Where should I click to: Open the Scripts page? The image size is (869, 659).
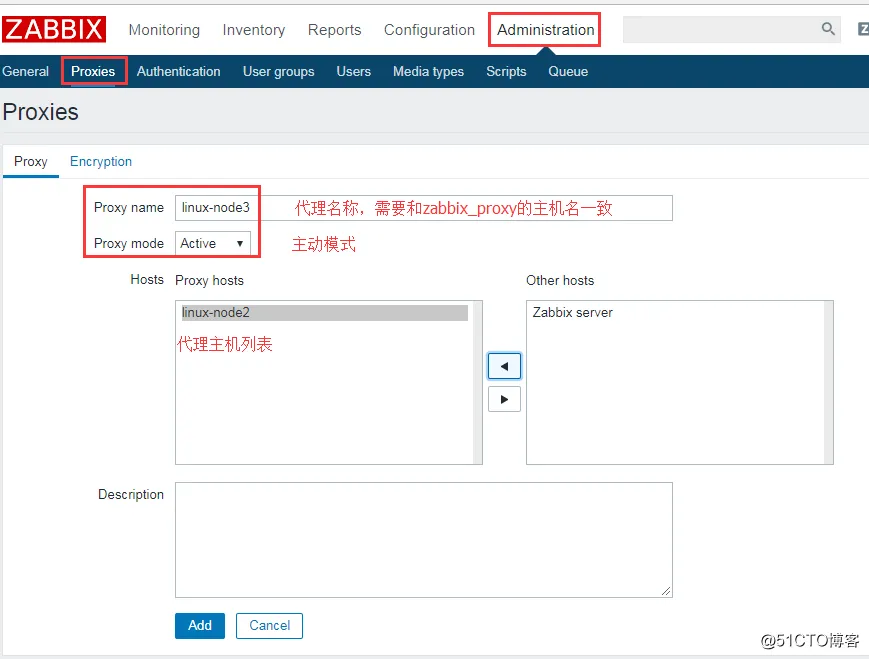click(x=506, y=71)
